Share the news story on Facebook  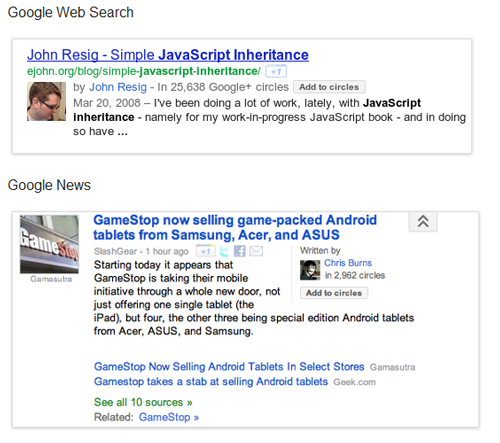tap(240, 251)
